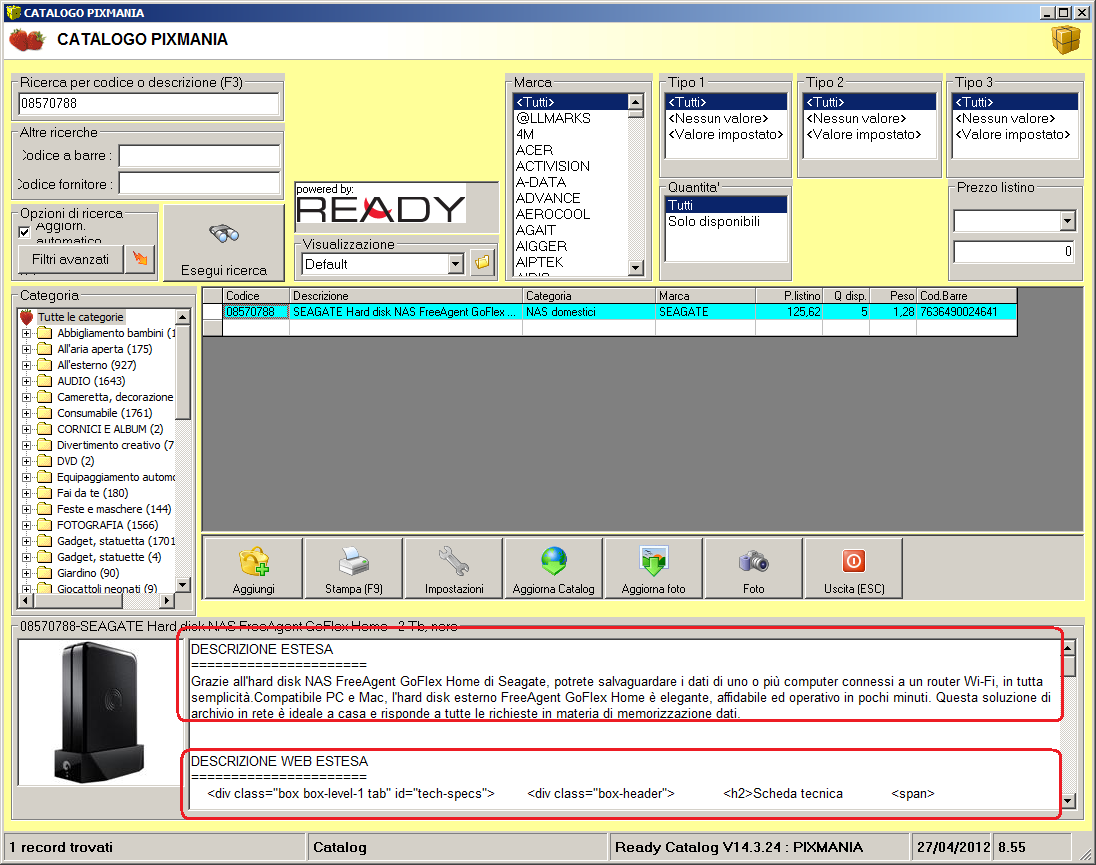Select Tutte le categorie root node
Image resolution: width=1096 pixels, height=865 pixels.
point(80,317)
